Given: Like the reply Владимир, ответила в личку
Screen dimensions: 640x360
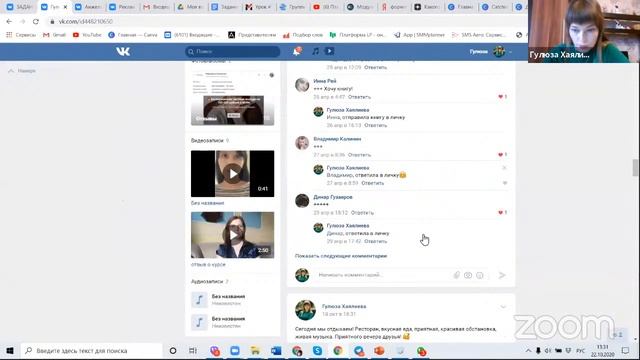Looking at the screenshot, I should 505,183.
